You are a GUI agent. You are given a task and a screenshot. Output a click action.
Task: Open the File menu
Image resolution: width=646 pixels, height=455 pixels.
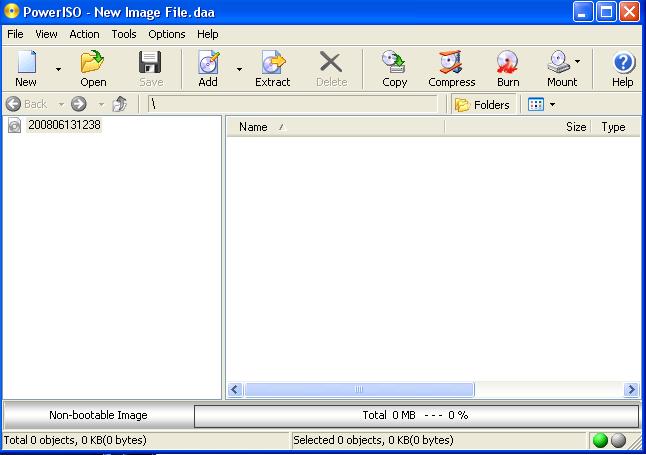coord(15,34)
